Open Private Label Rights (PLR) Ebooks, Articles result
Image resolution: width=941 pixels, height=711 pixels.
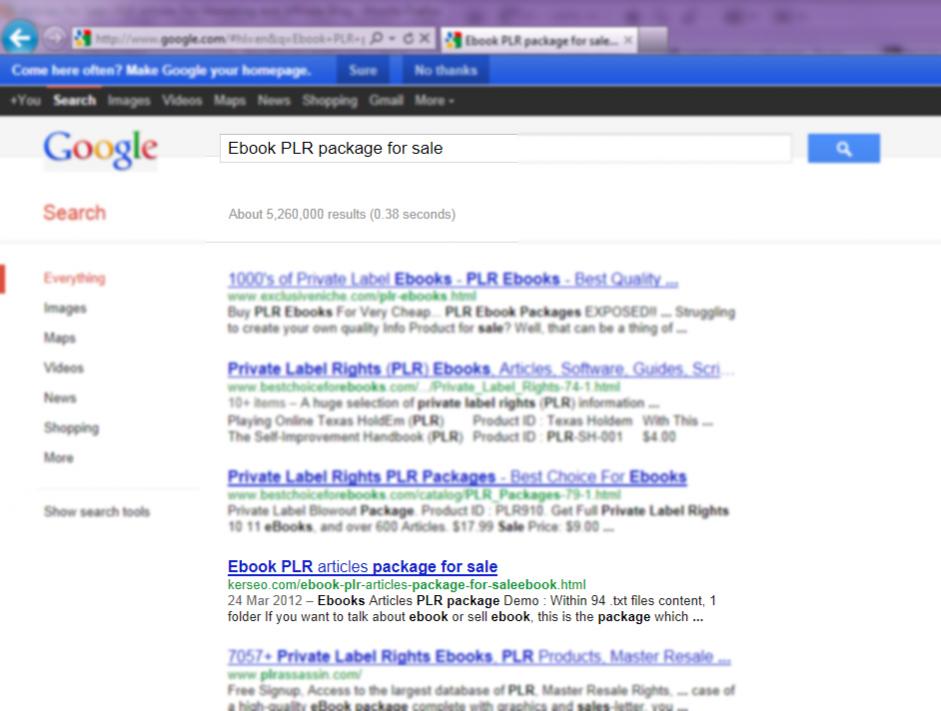point(480,368)
